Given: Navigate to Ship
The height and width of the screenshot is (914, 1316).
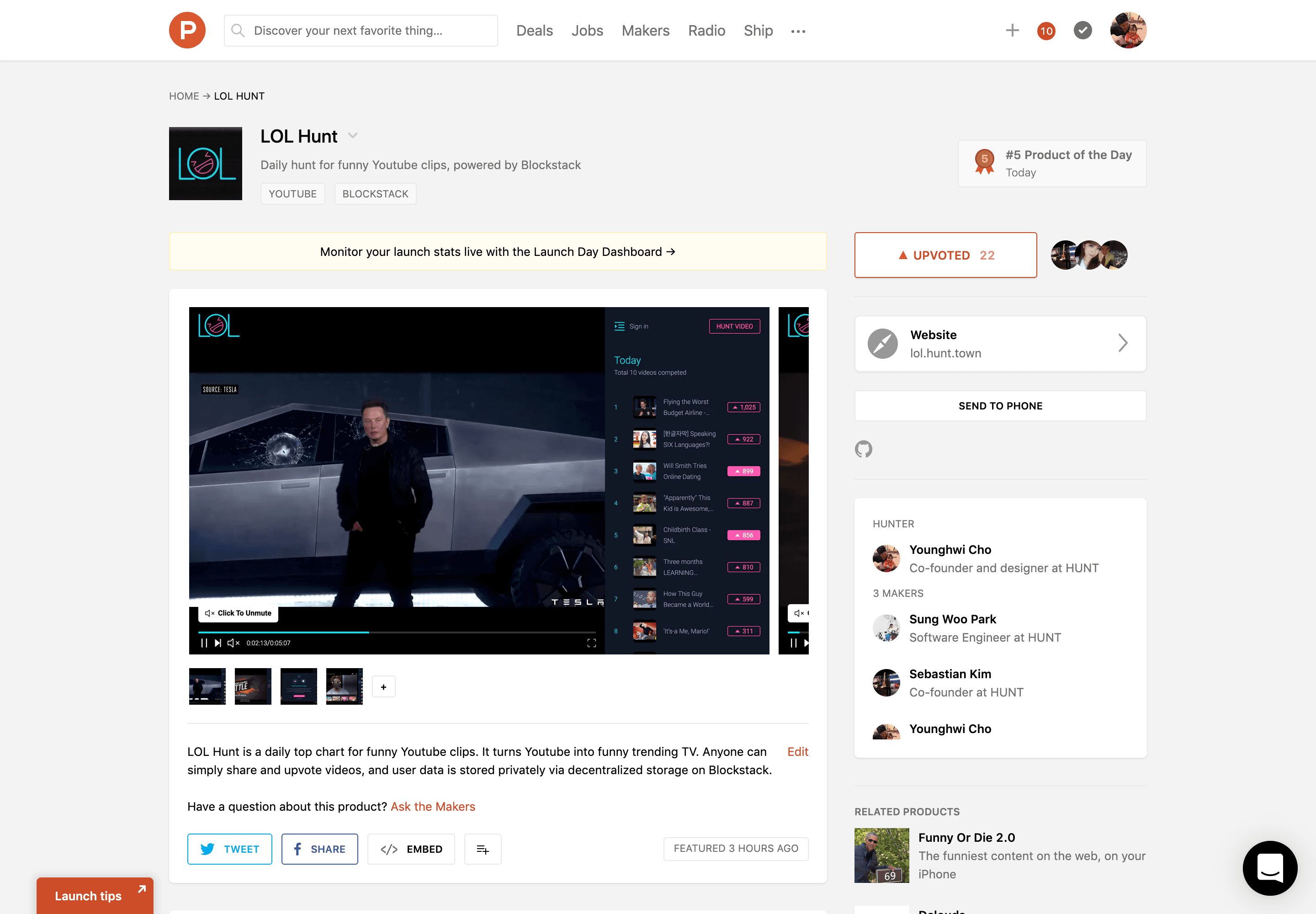Looking at the screenshot, I should [x=758, y=30].
